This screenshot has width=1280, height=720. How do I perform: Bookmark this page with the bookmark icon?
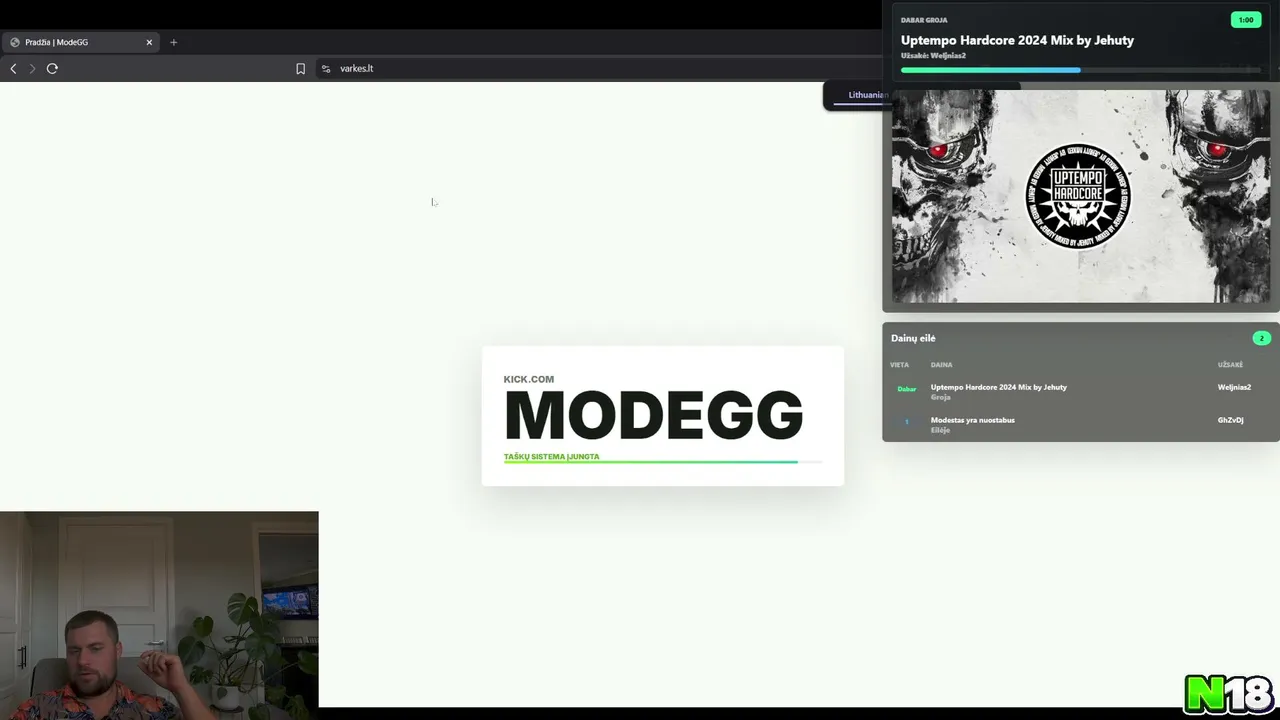click(300, 68)
